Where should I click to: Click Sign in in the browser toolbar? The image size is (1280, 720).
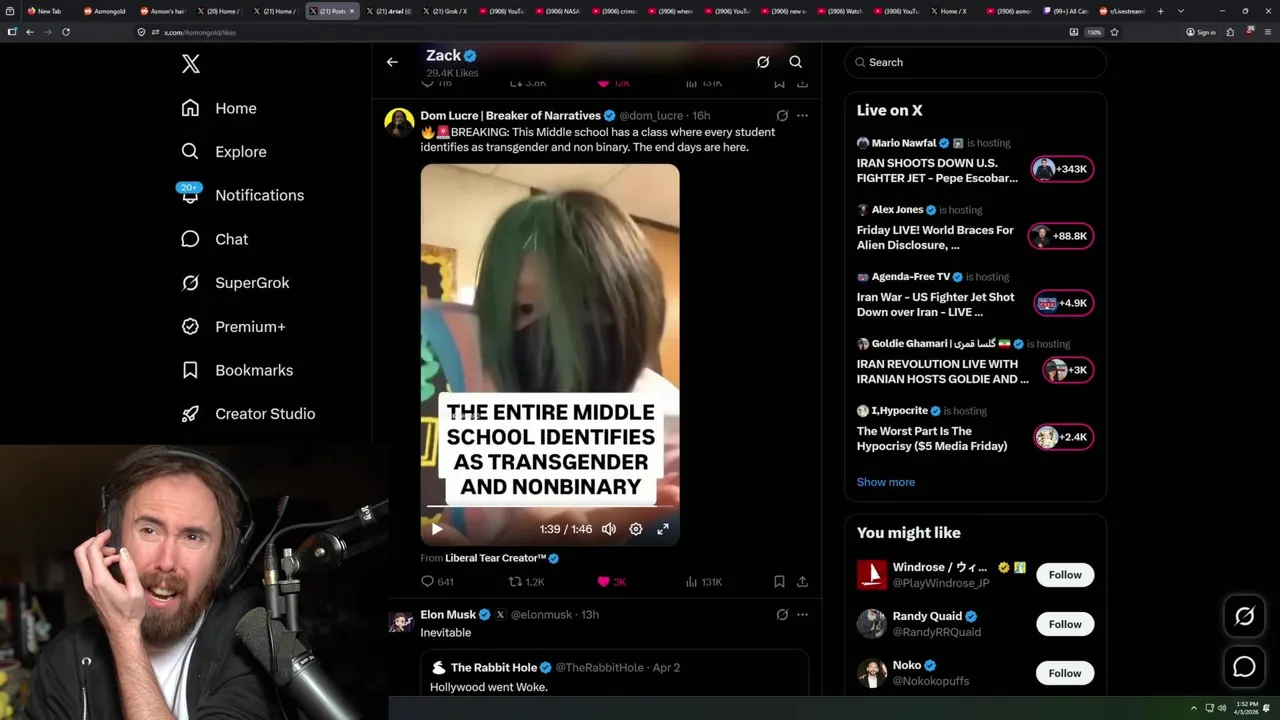[1201, 32]
